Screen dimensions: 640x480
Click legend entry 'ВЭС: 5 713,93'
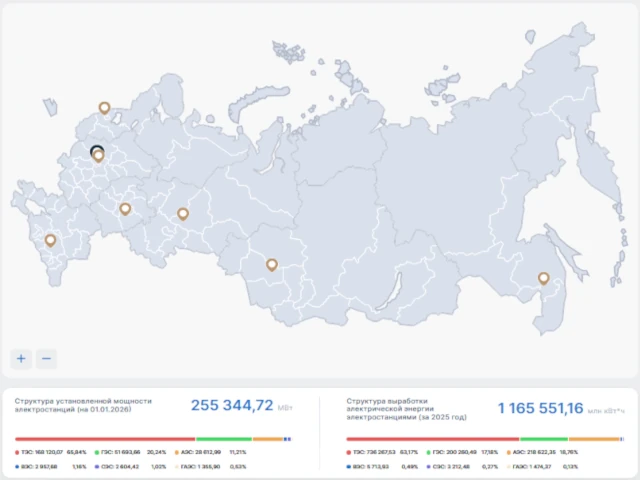tap(368, 467)
